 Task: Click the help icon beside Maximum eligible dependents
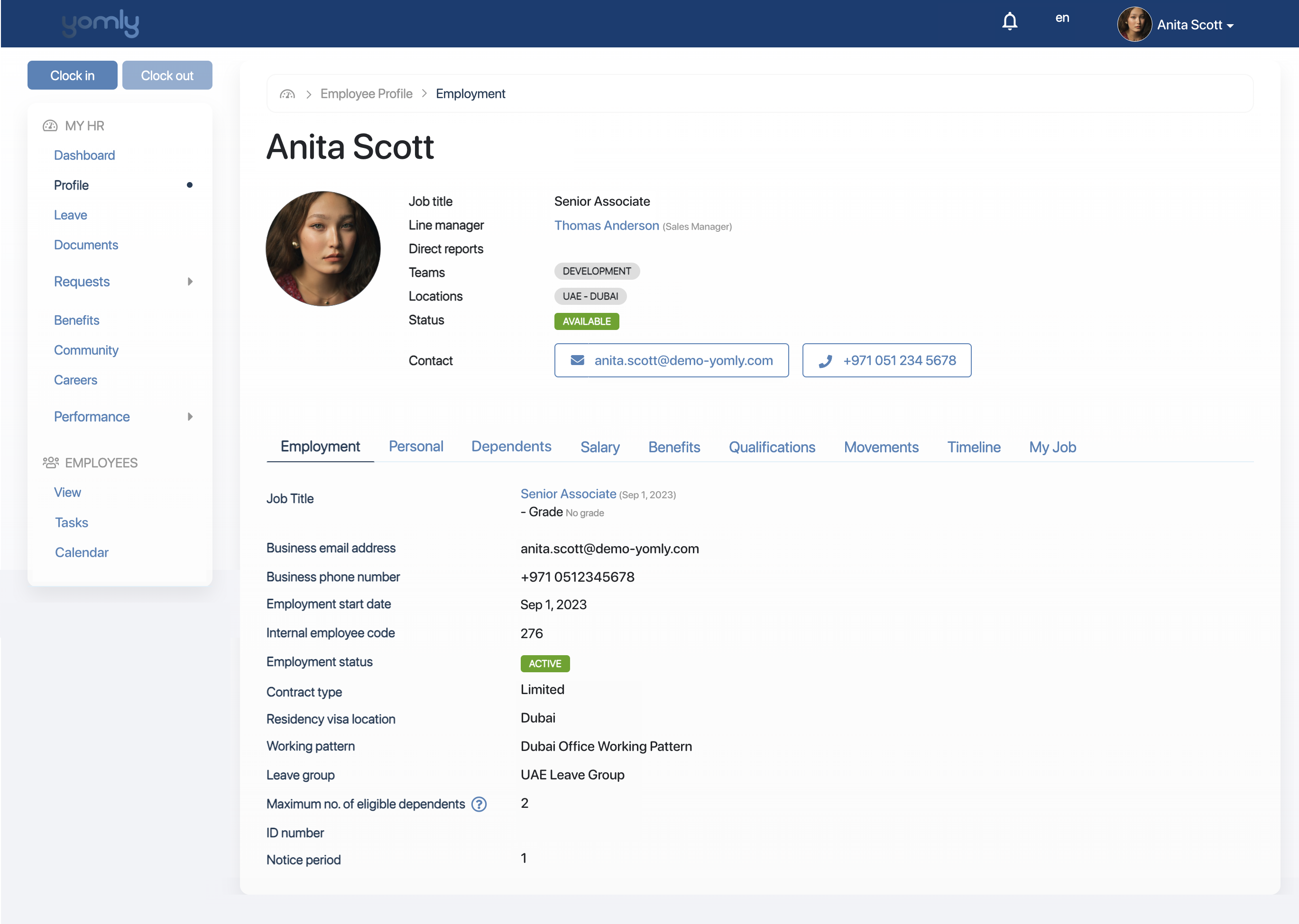pos(479,804)
